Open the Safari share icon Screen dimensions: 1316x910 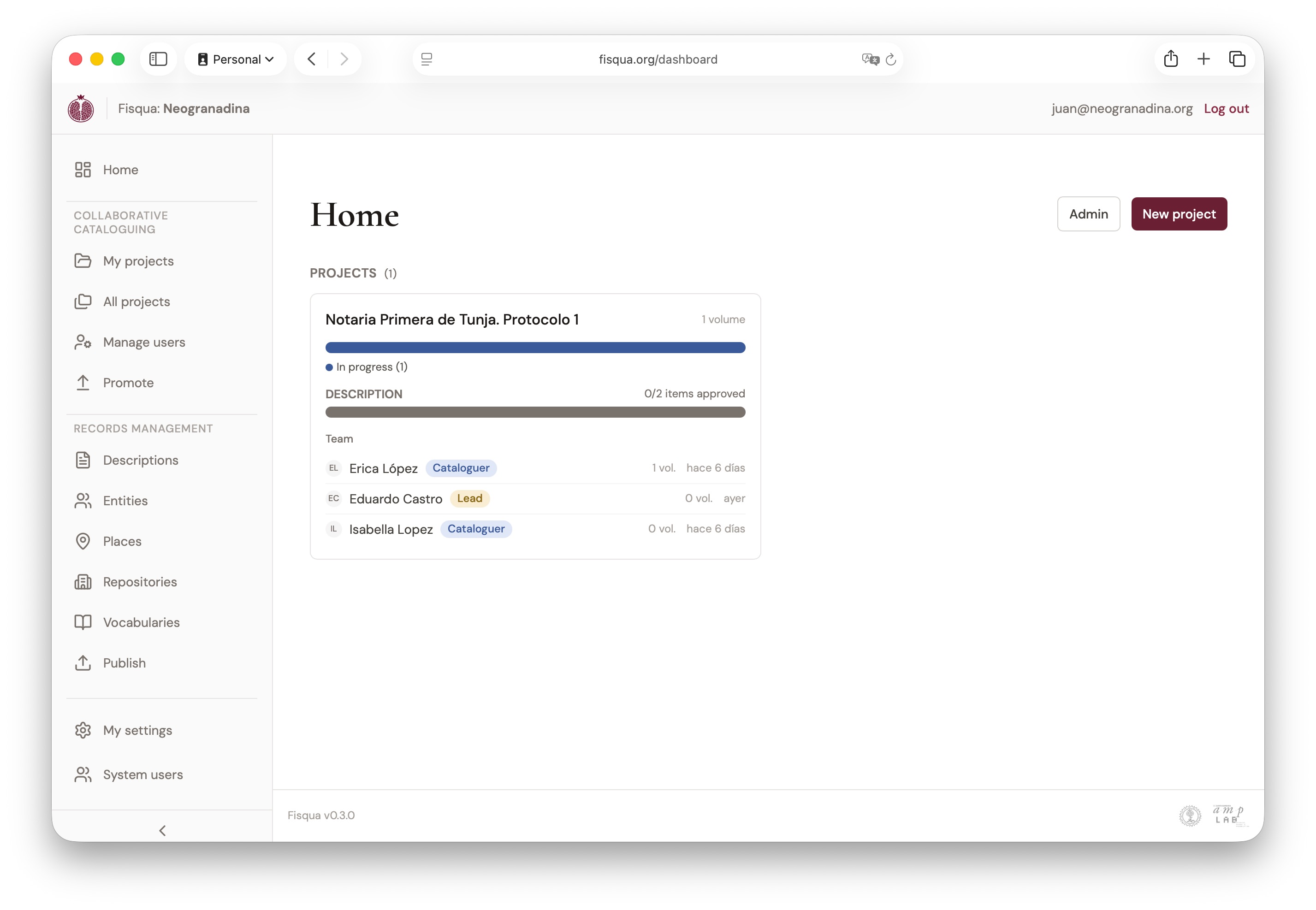pyautogui.click(x=1171, y=58)
